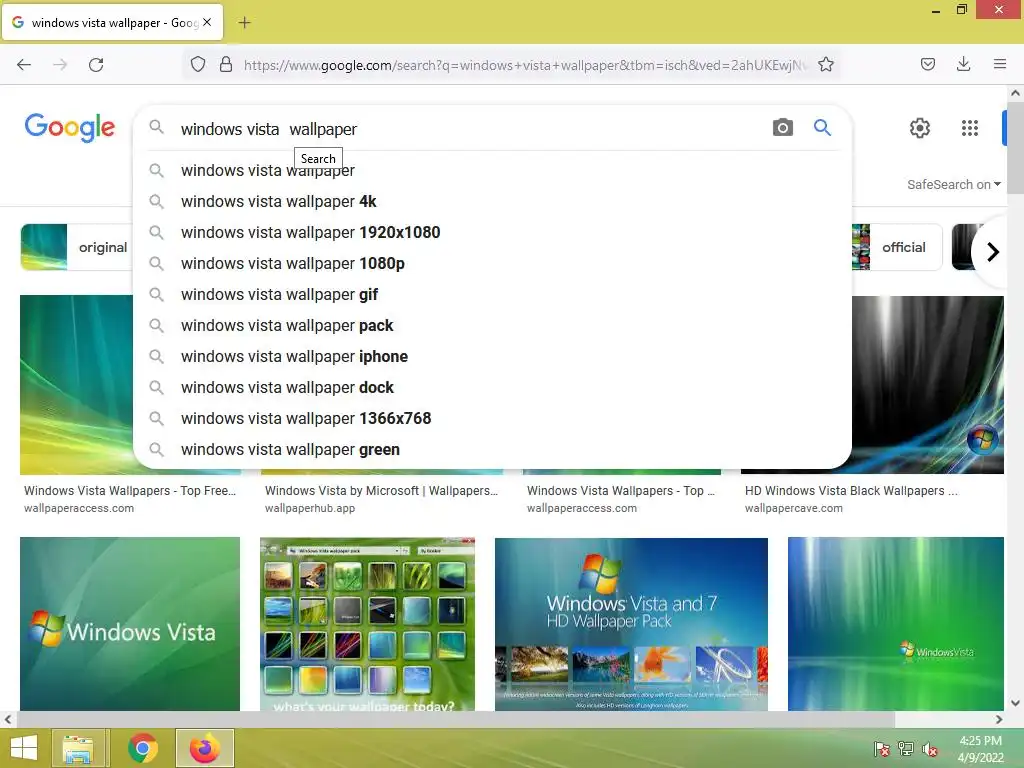This screenshot has height=768, width=1024.
Task: Open the black Vista wallpaper thumbnail
Action: click(928, 385)
